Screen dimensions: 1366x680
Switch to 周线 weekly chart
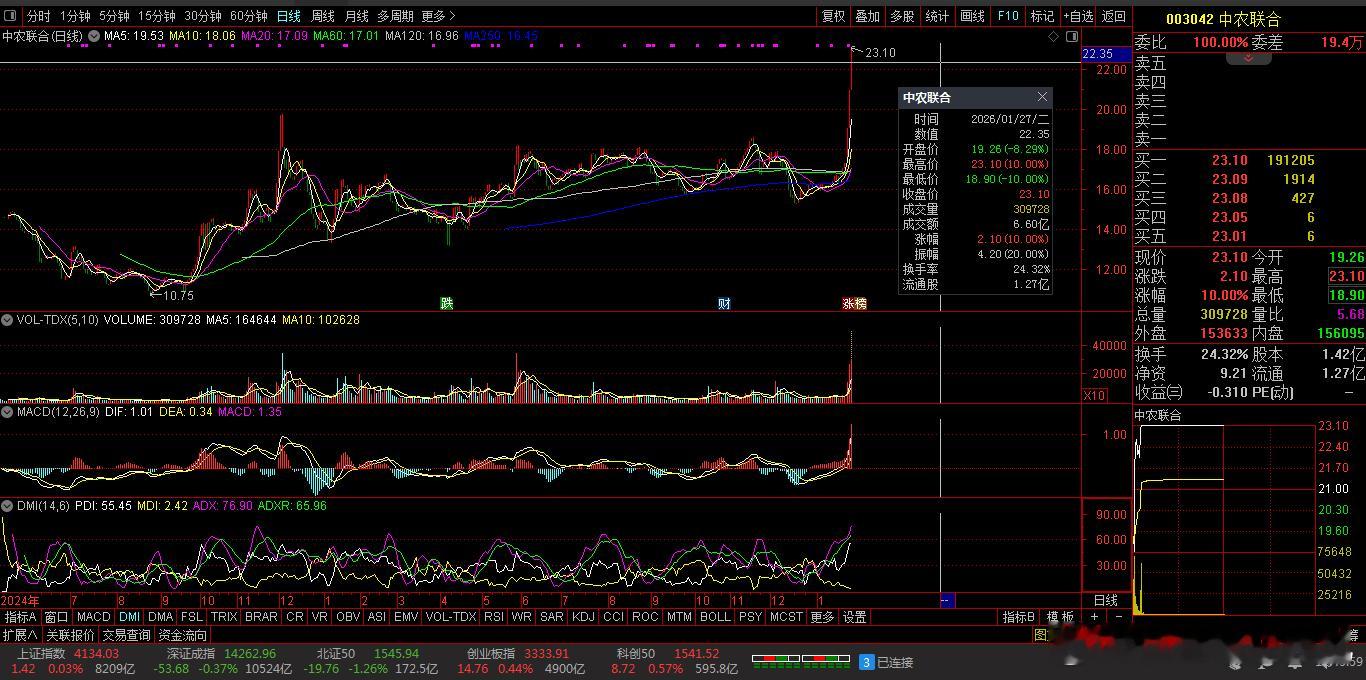[x=322, y=16]
